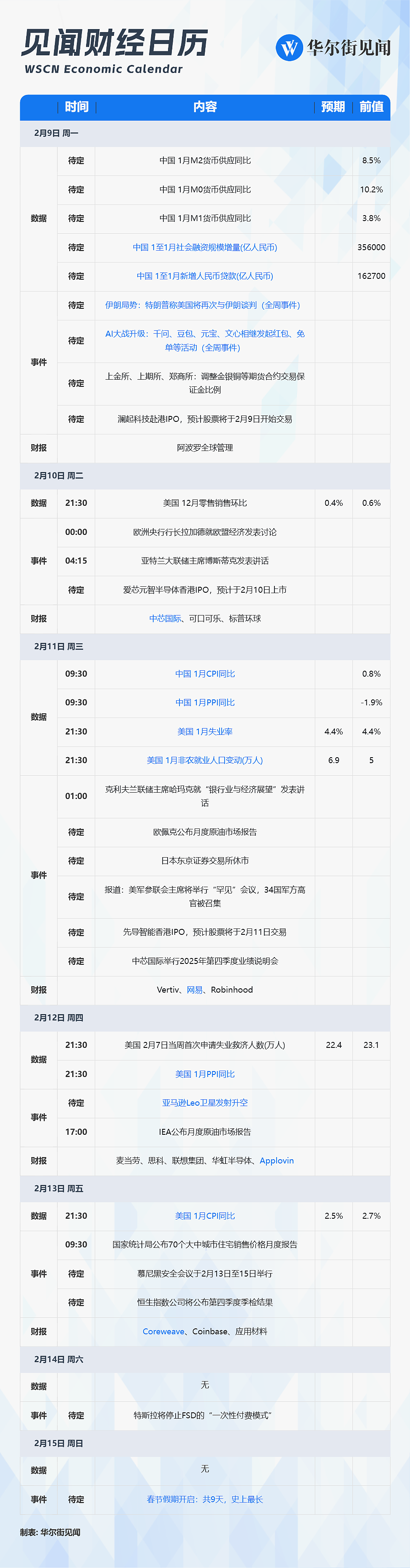Click the 恒生指数公司季检结果 entry
This screenshot has height=1568, width=410.
pos(205,1303)
